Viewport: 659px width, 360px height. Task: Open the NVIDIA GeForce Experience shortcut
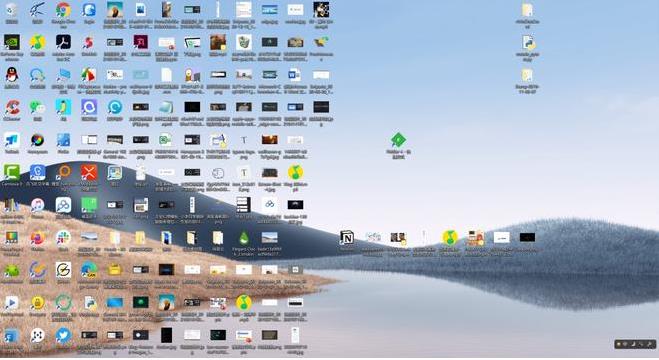coord(12,42)
